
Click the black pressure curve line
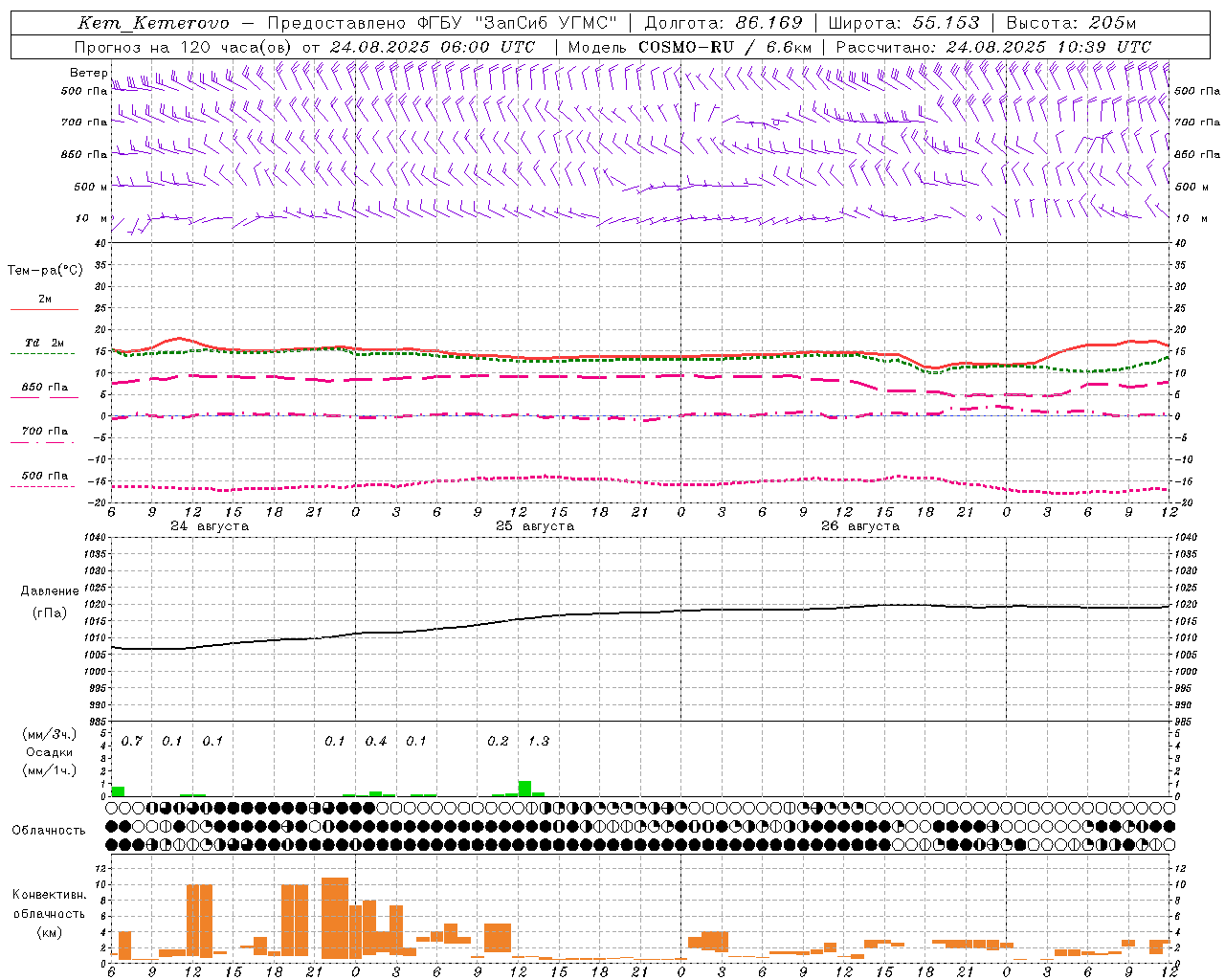[640, 612]
